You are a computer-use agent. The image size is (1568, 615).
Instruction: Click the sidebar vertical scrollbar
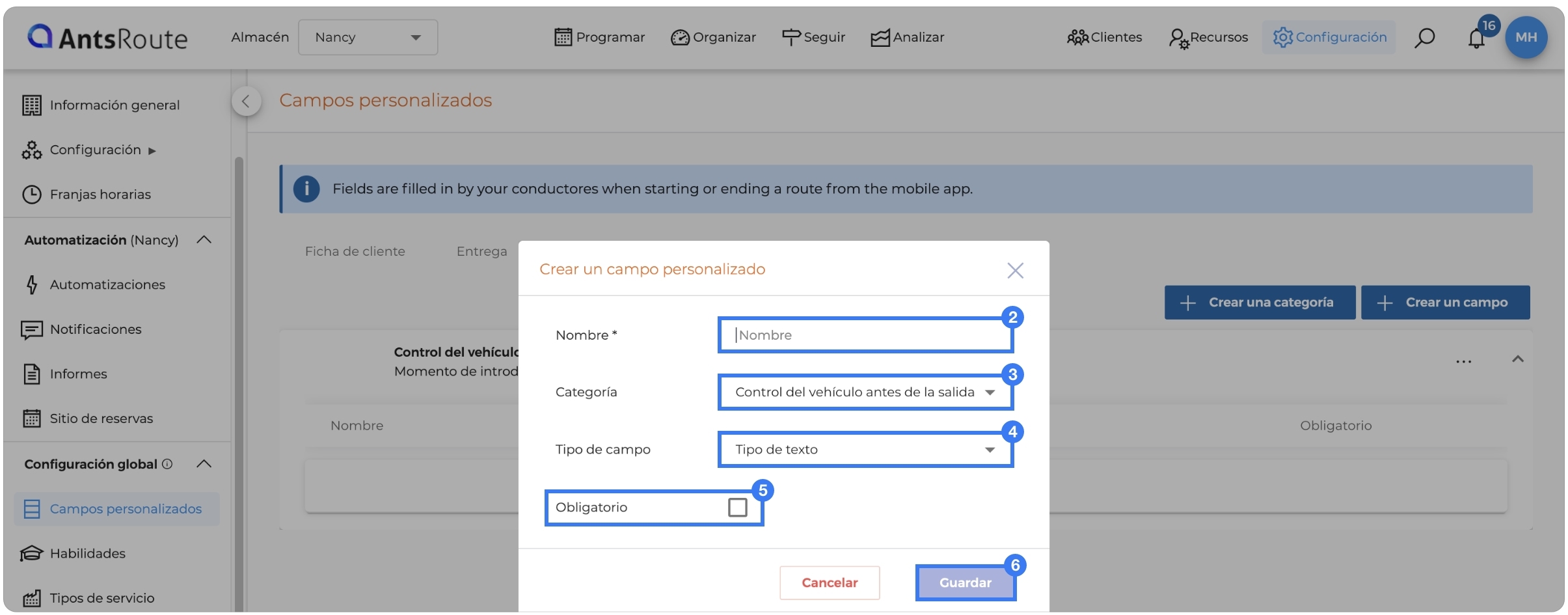click(x=239, y=384)
